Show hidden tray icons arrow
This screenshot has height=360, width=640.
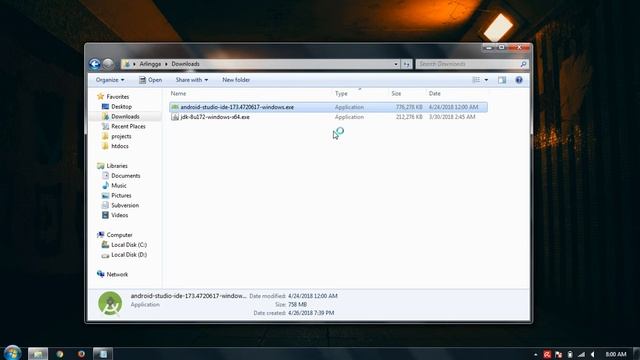[536, 354]
